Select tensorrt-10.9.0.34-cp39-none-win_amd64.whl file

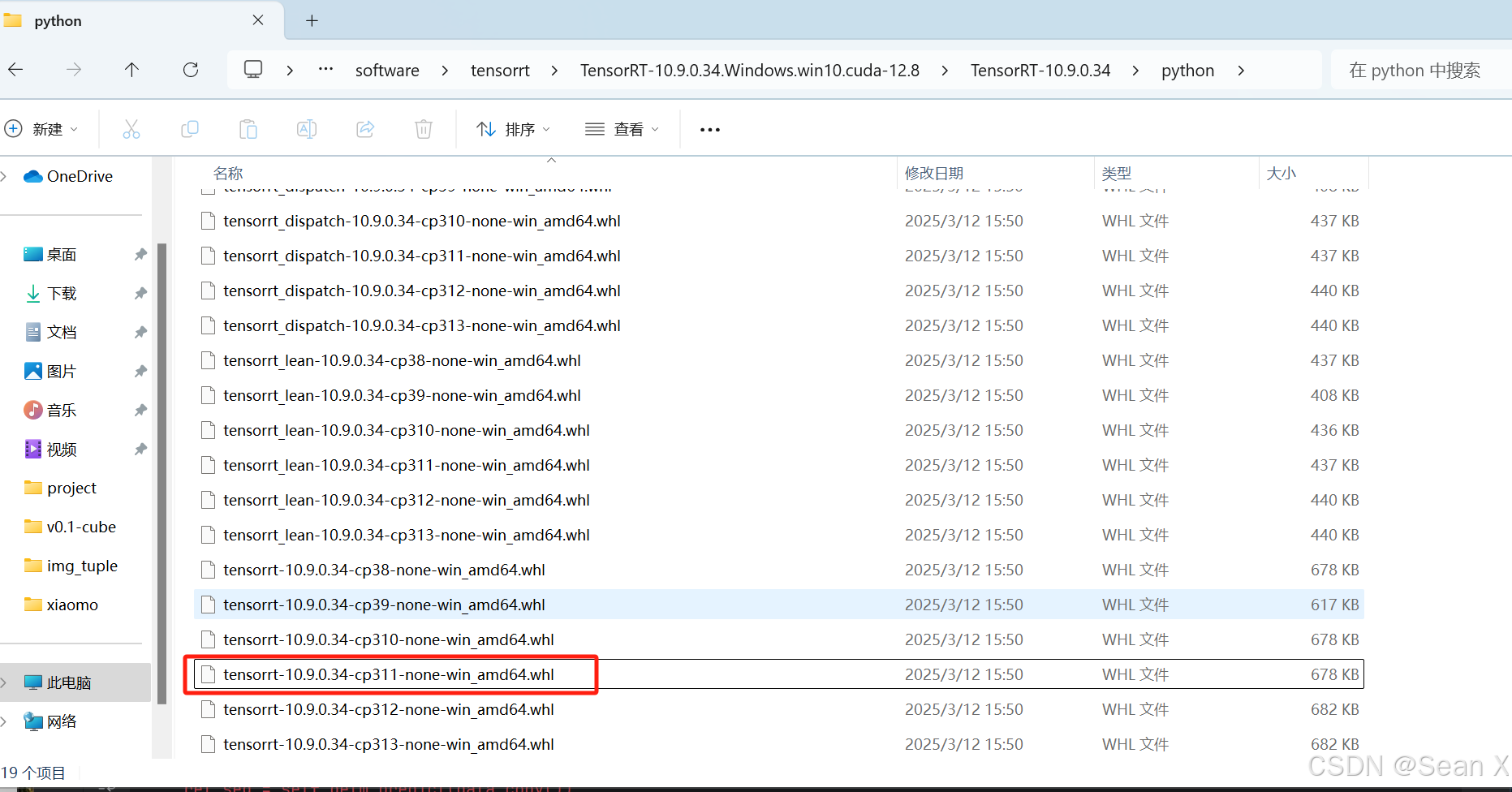(779, 605)
